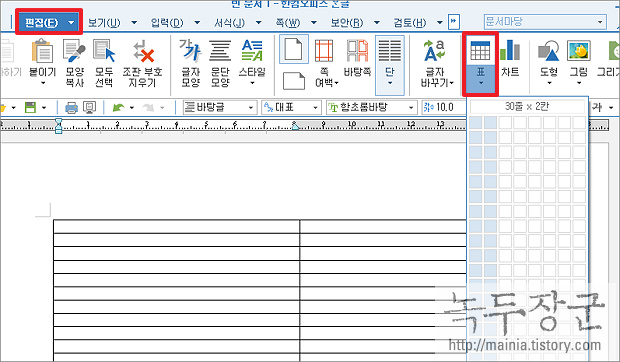This screenshot has height=362, width=620.
Task: Click the 붙이기 paste icon
Action: 42,51
